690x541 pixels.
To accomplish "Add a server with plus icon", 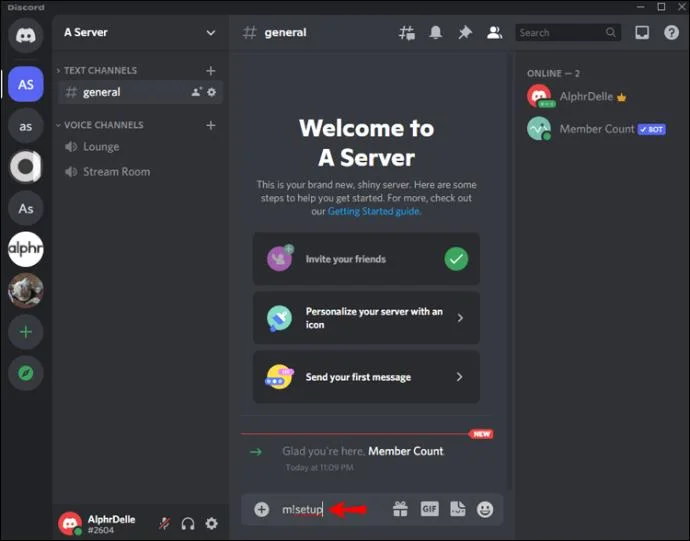I will [x=26, y=331].
